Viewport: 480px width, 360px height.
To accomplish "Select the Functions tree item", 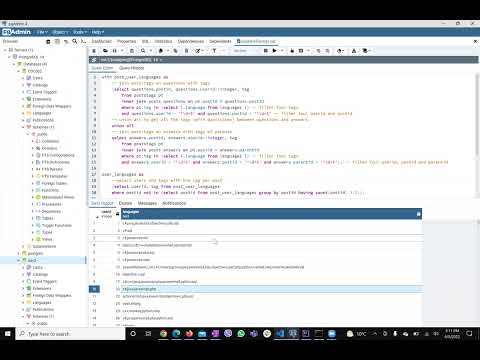I will (x=50, y=190).
